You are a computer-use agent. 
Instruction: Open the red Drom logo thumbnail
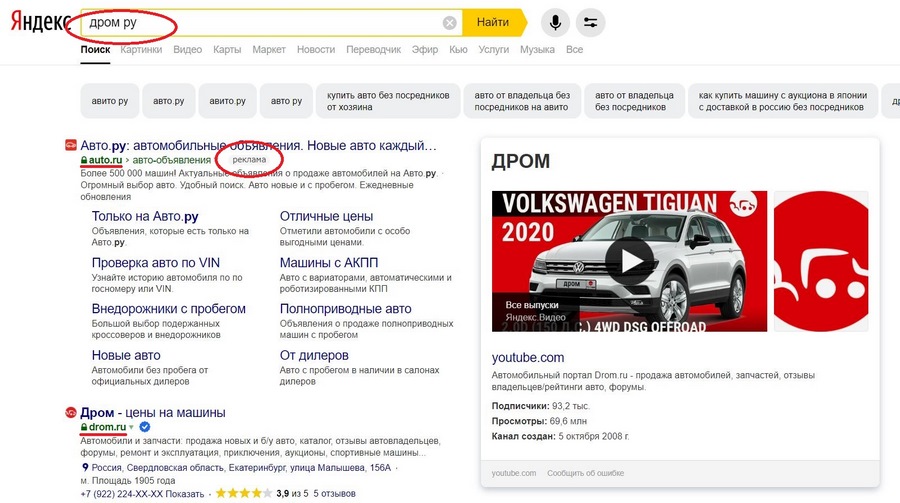821,261
